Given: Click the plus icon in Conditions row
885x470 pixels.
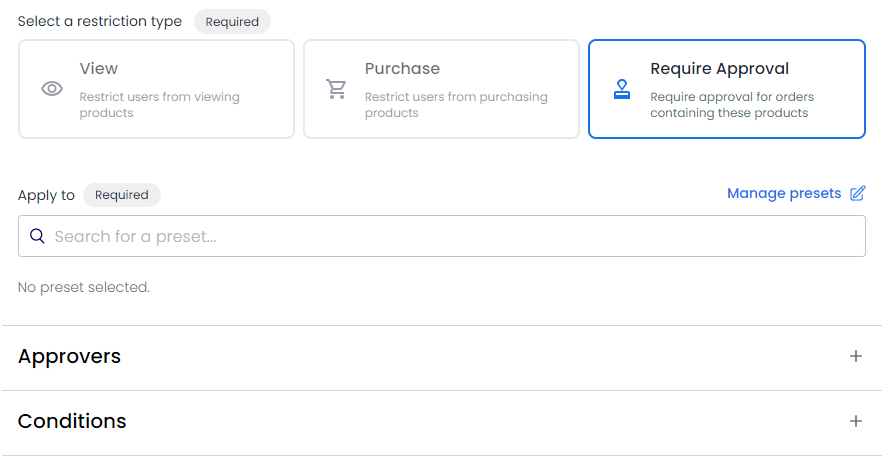Looking at the screenshot, I should tap(856, 421).
